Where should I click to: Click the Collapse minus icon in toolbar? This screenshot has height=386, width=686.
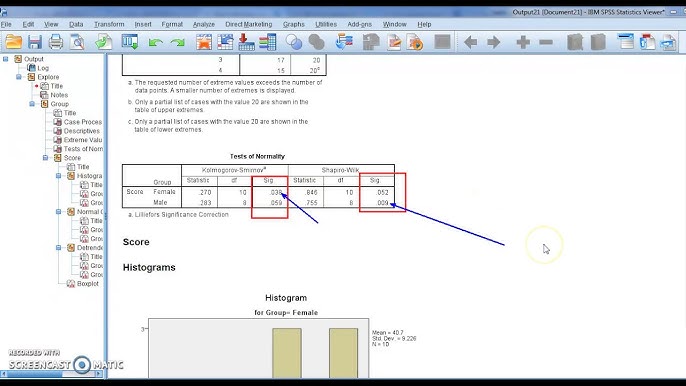point(546,42)
